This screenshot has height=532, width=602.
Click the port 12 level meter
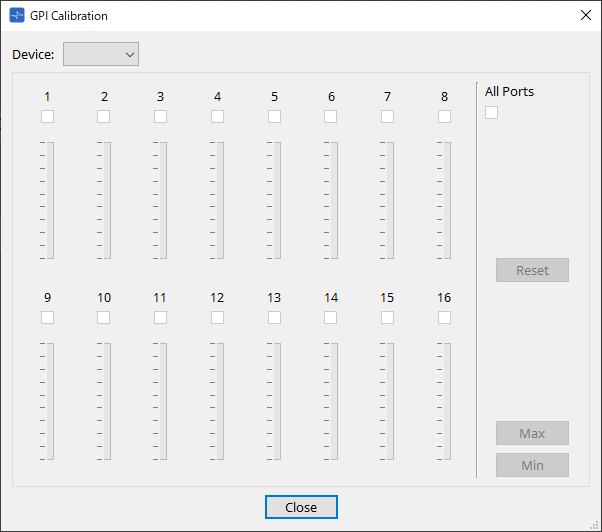(217, 401)
